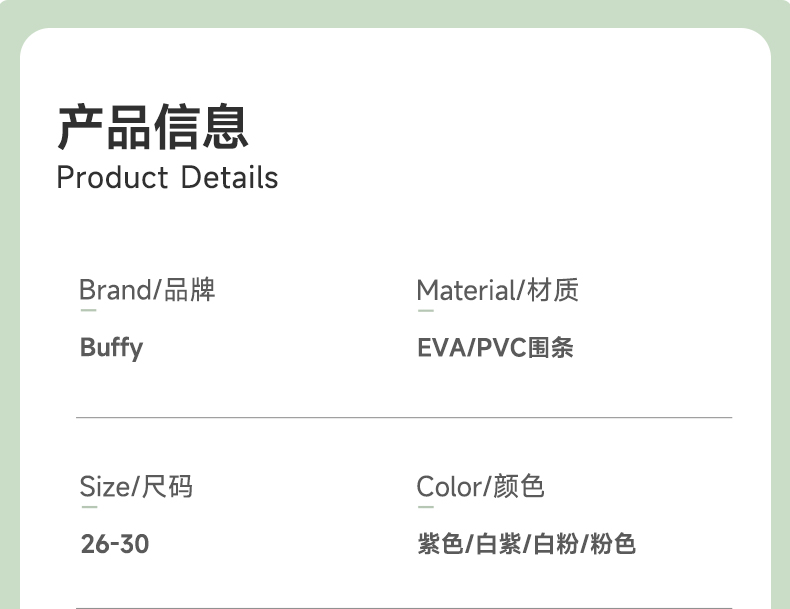Click the divider line below Buffy row
This screenshot has height=609, width=790.
coord(404,417)
